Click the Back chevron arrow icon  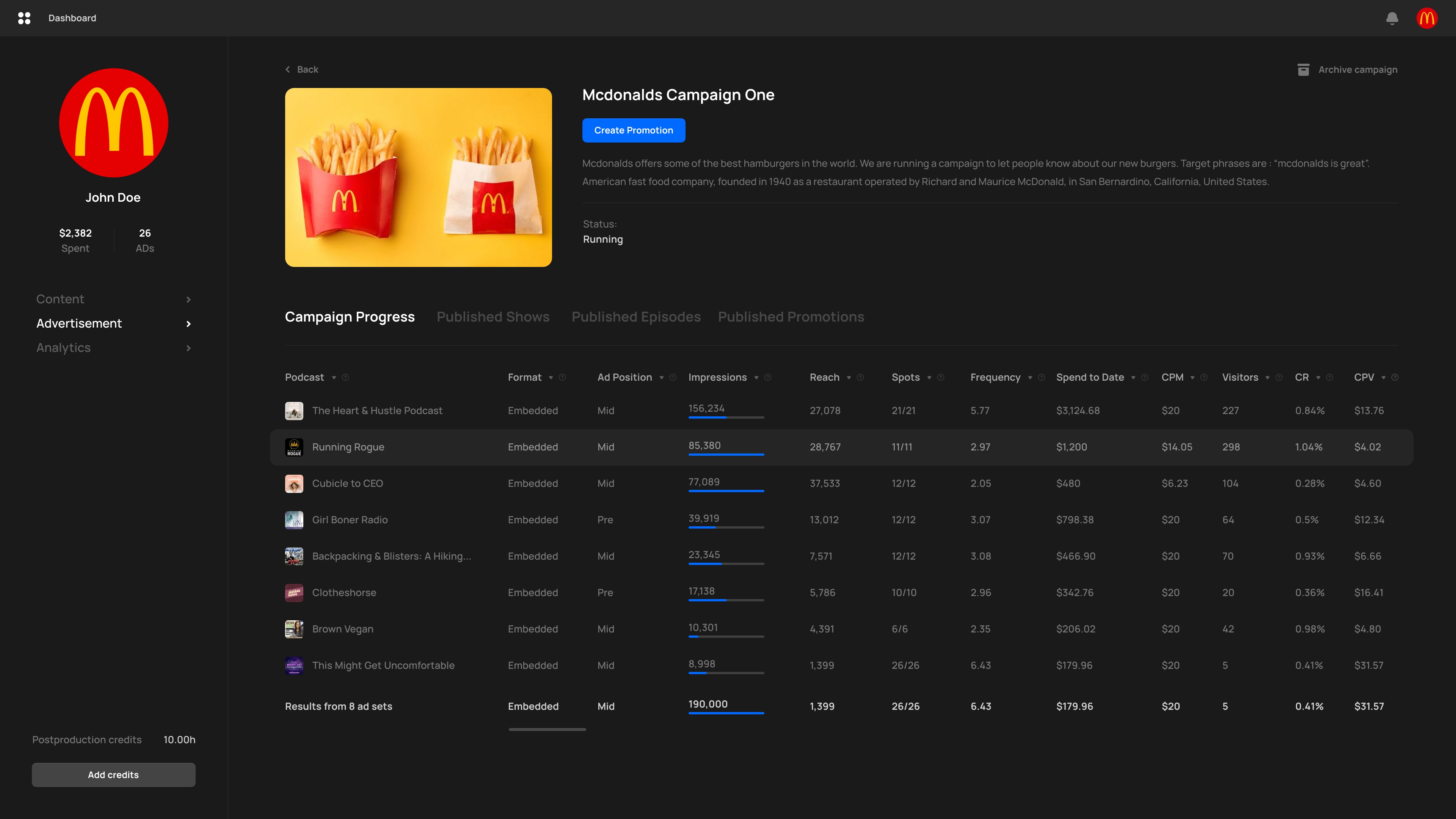(288, 69)
